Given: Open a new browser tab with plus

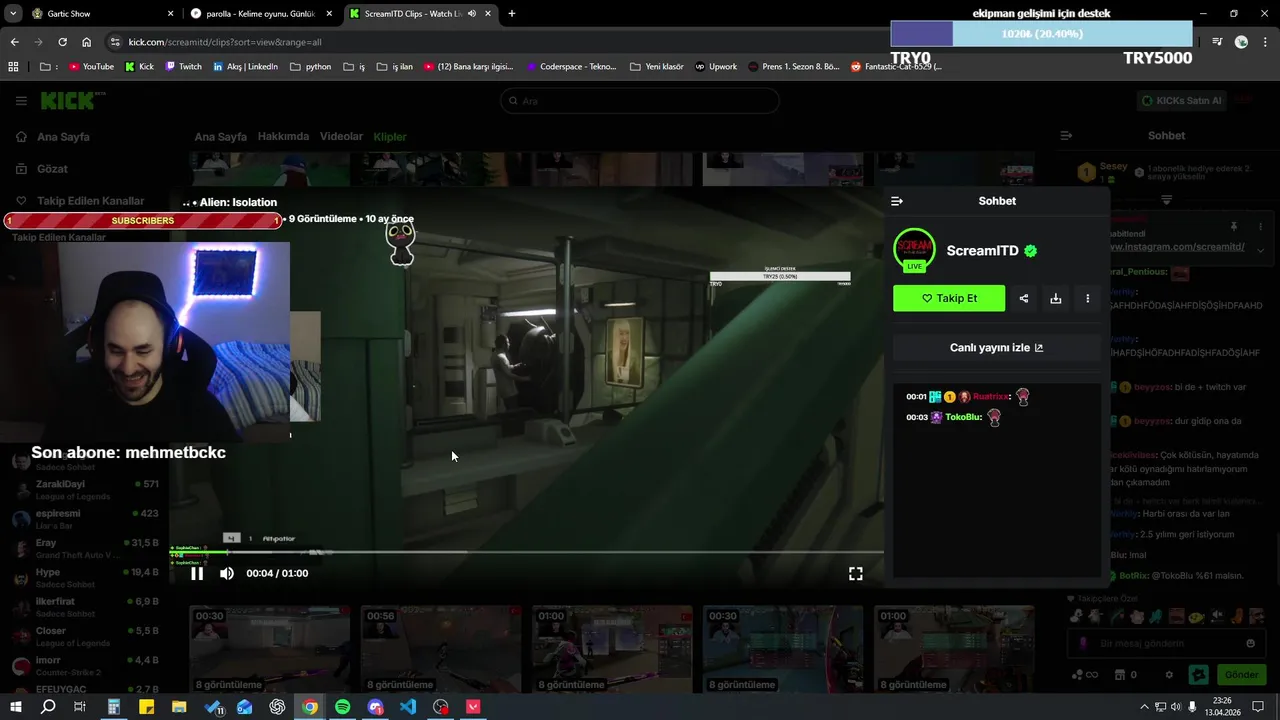Looking at the screenshot, I should (x=512, y=14).
